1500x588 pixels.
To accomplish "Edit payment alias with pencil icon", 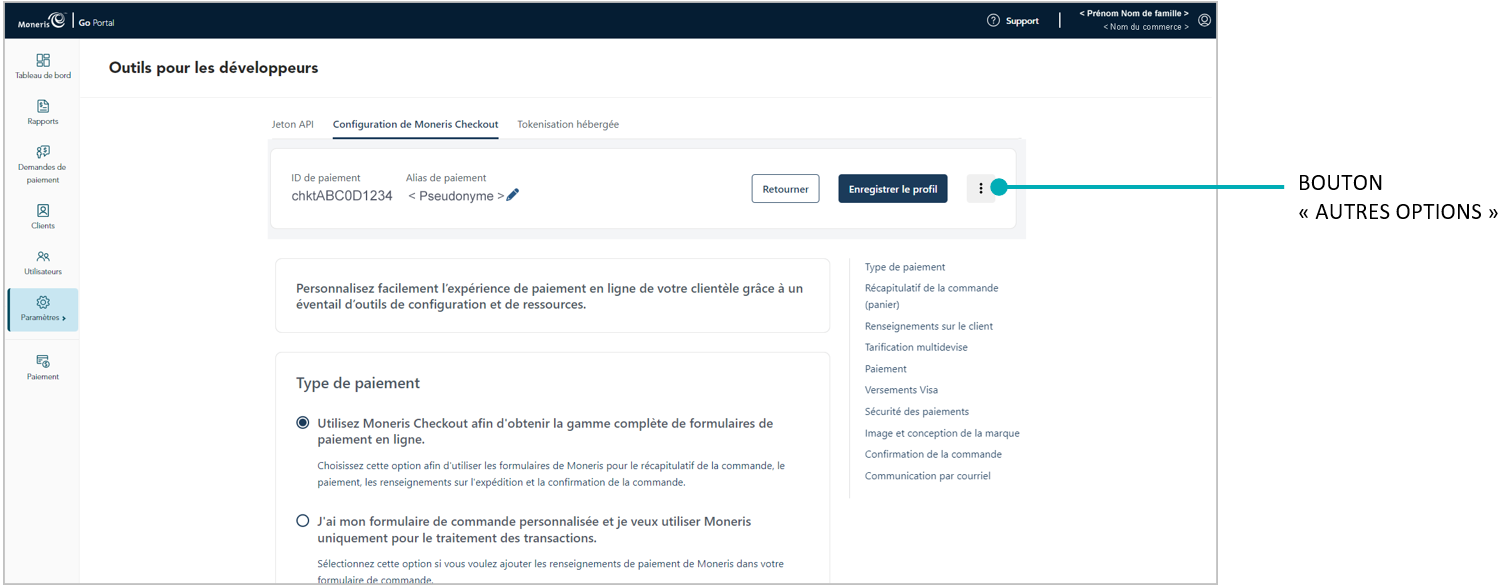I will (x=513, y=195).
